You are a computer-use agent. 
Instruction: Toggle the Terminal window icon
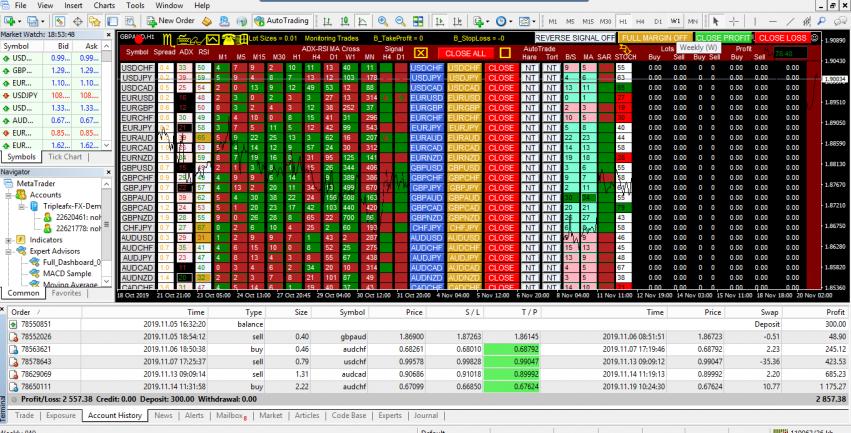click(112, 22)
